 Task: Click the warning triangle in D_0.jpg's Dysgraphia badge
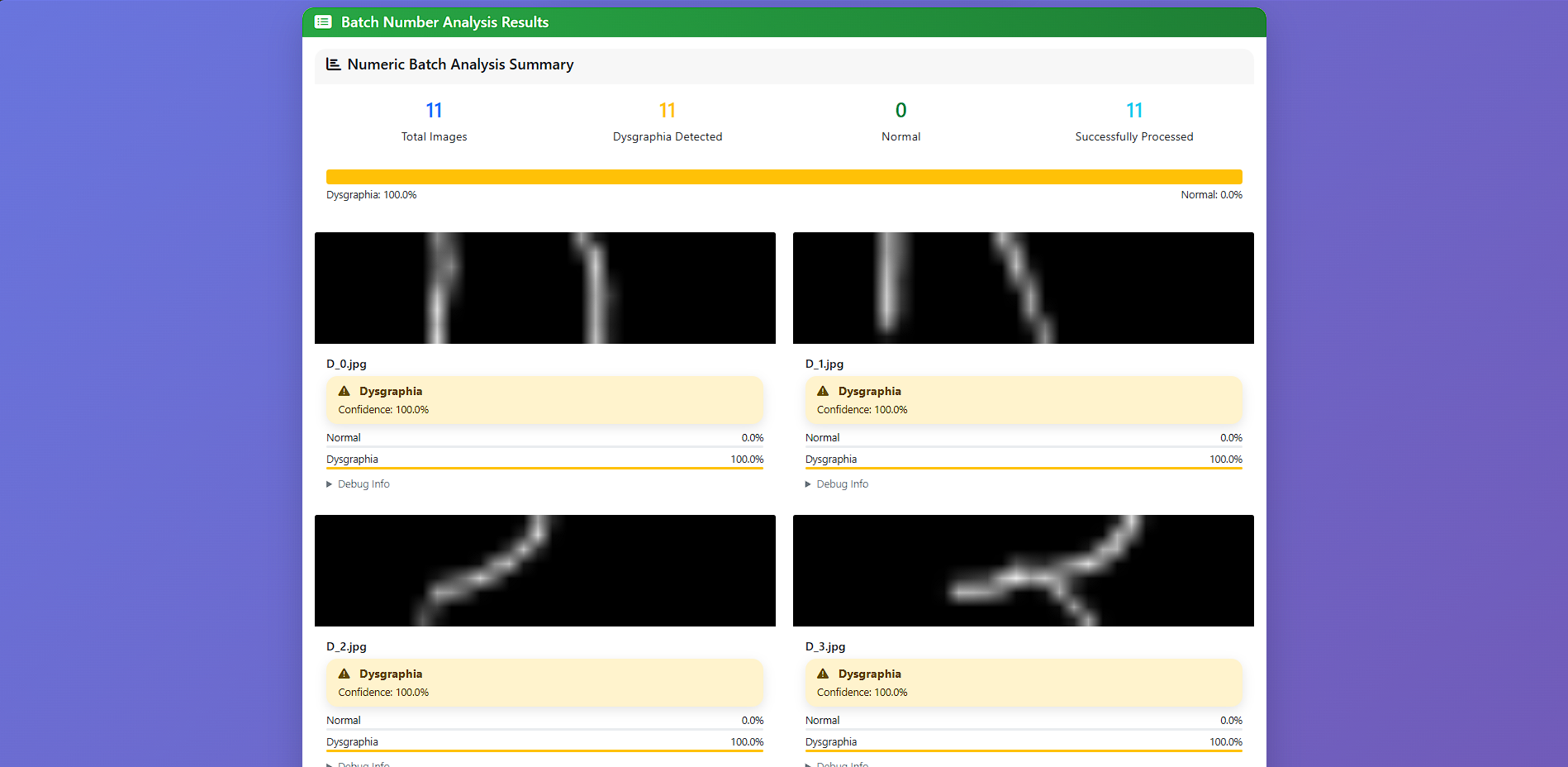tap(344, 390)
